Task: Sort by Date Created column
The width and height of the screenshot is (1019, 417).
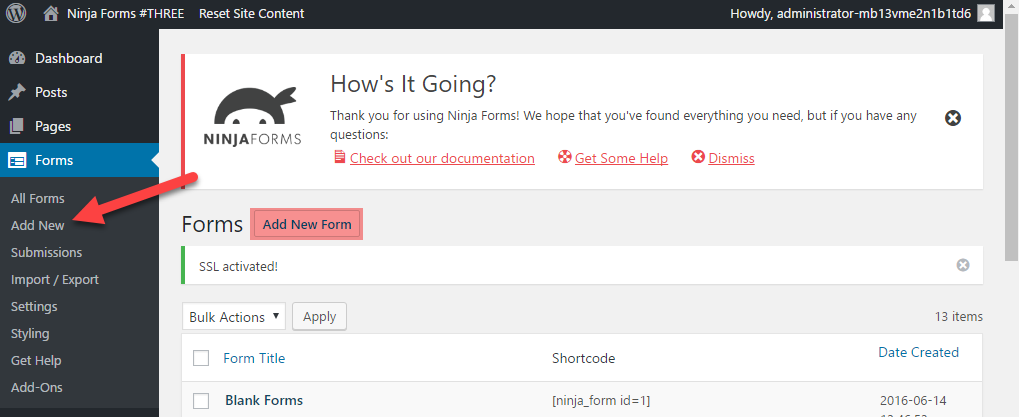Action: click(918, 352)
